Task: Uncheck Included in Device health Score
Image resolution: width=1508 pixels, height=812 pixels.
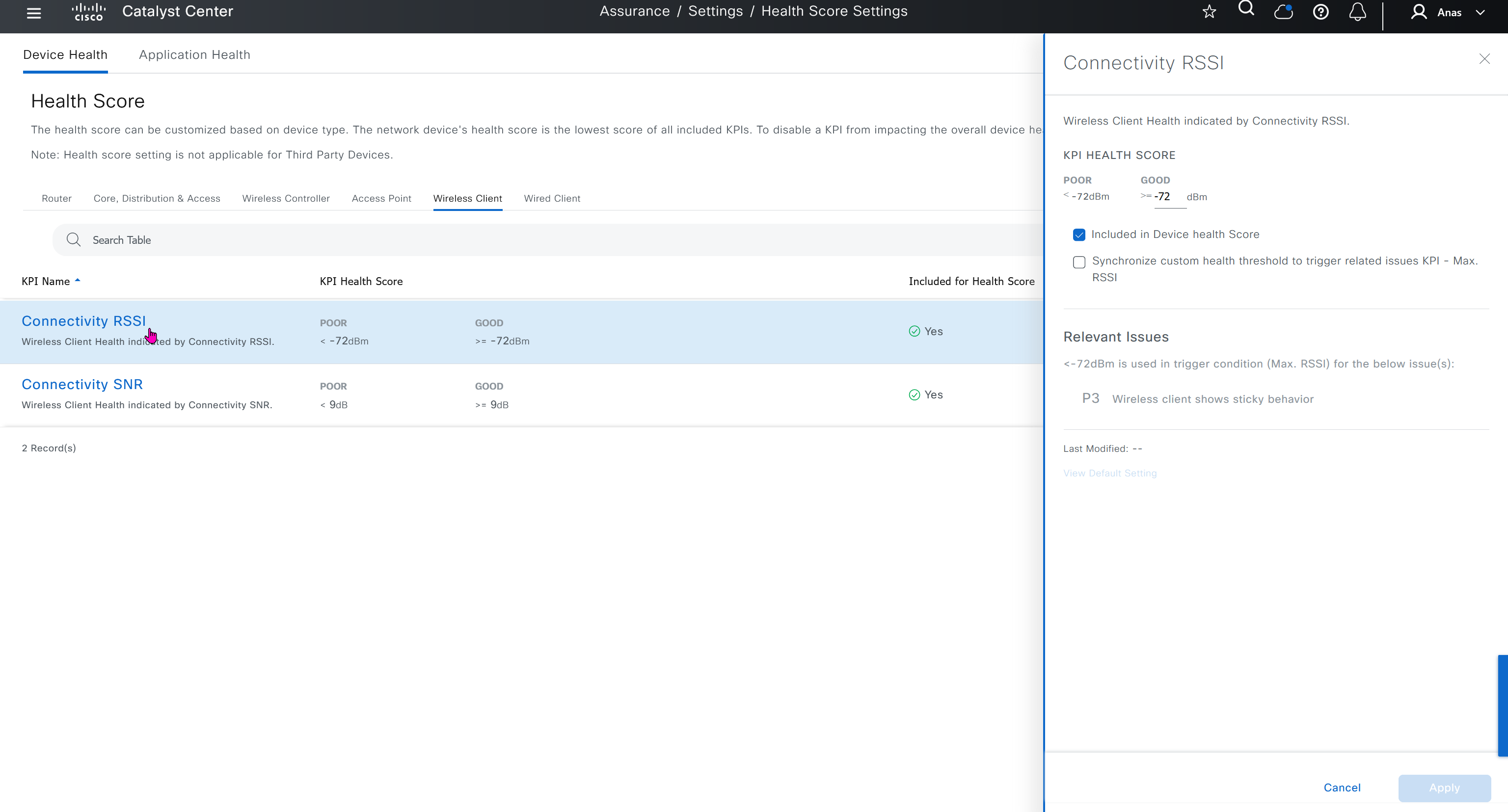Action: tap(1079, 235)
